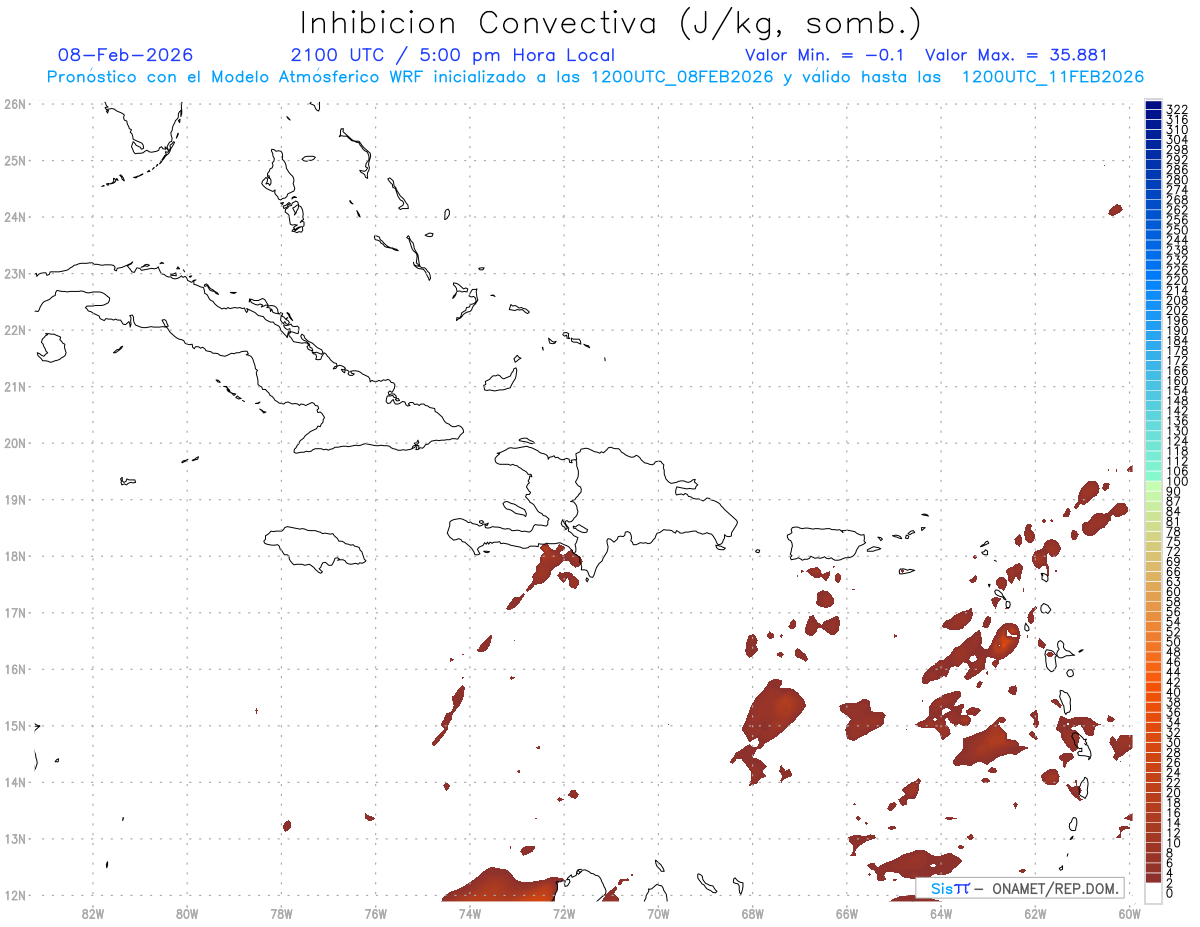
Task: Click the '14N' latitude label
Action: [x=15, y=782]
